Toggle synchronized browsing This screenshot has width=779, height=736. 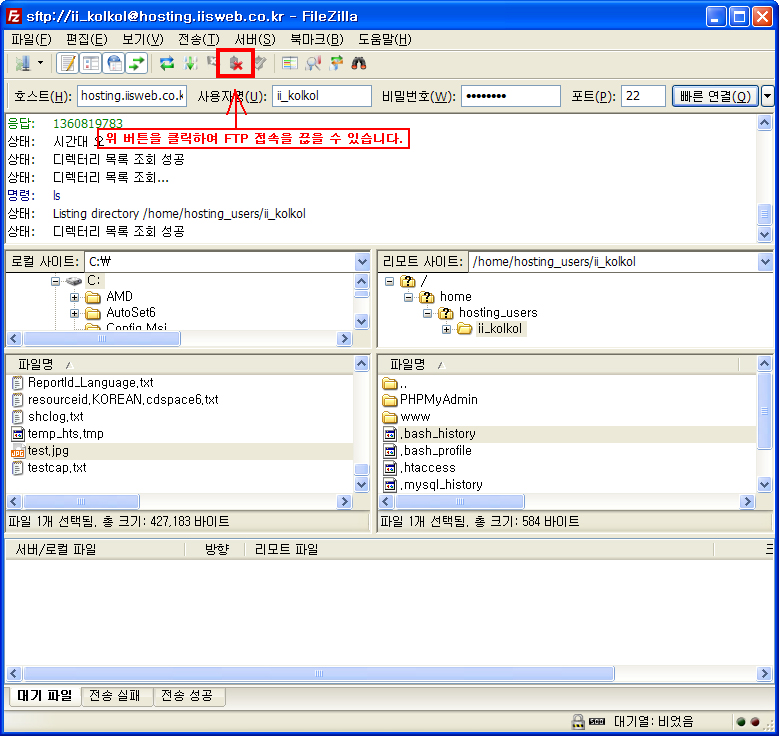pyautogui.click(x=336, y=63)
